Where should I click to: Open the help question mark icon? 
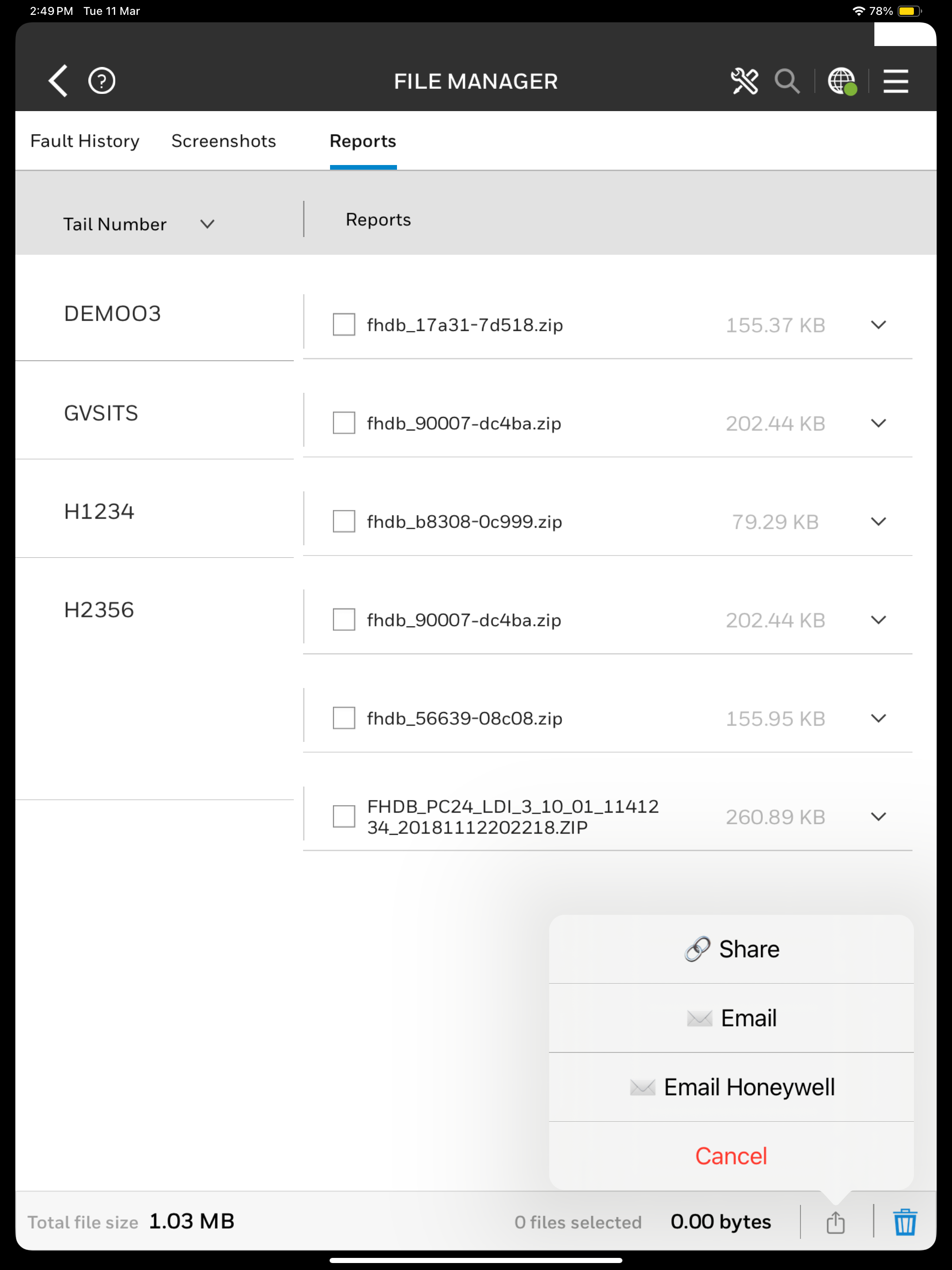click(102, 81)
